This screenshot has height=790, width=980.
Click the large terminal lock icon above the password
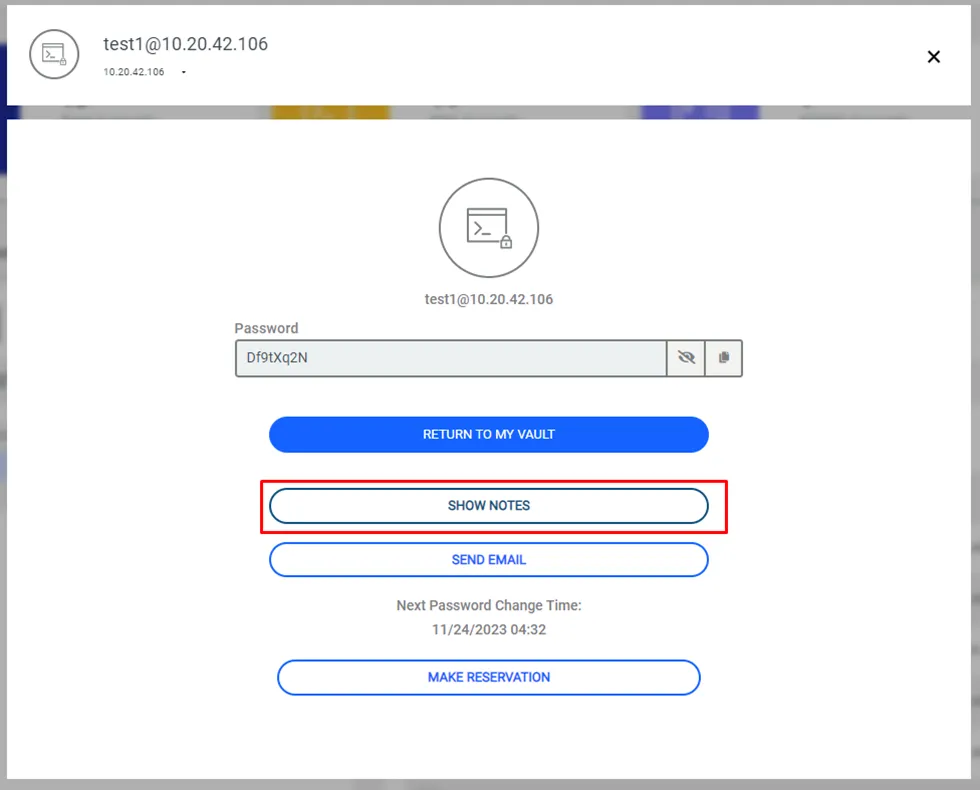point(489,228)
